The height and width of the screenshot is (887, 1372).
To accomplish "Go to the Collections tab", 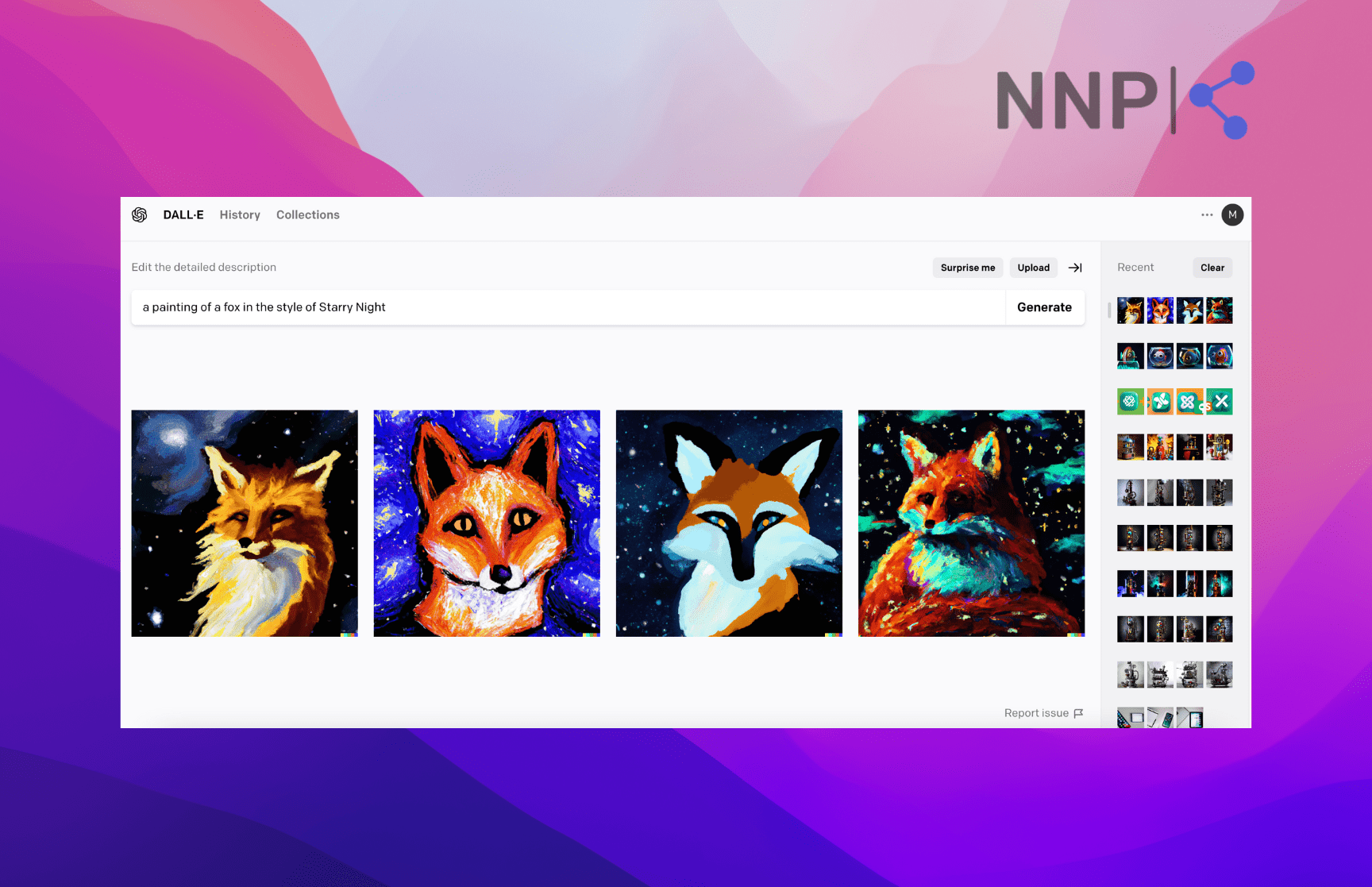I will (x=308, y=215).
